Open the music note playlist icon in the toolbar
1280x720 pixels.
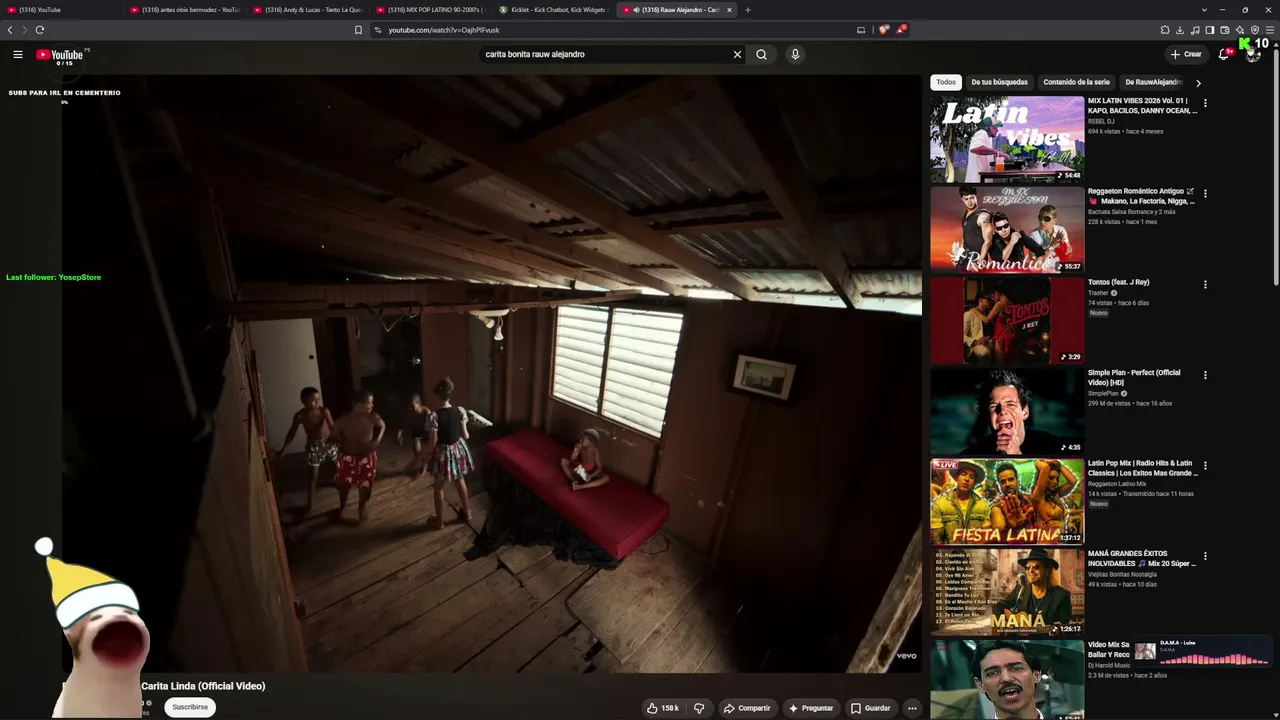[x=1195, y=30]
